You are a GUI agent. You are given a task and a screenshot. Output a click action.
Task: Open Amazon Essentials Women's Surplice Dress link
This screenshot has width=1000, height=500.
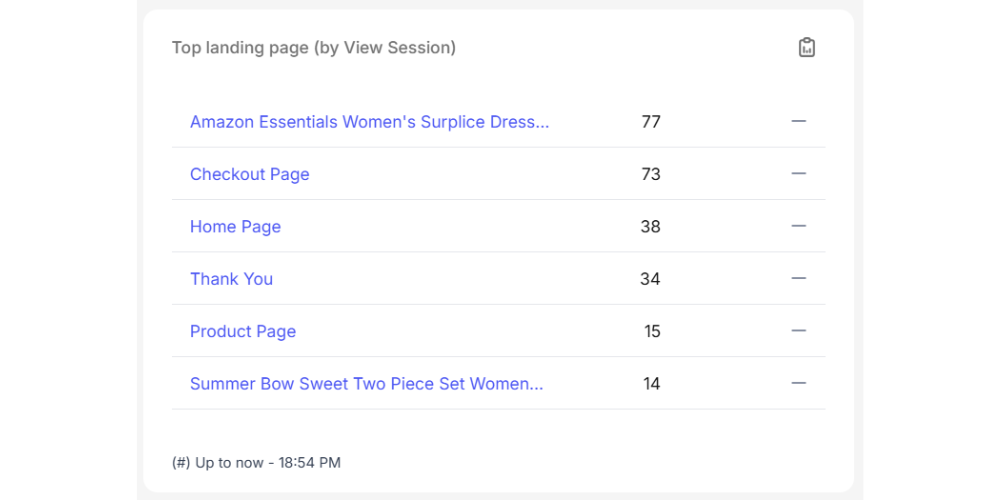[369, 122]
